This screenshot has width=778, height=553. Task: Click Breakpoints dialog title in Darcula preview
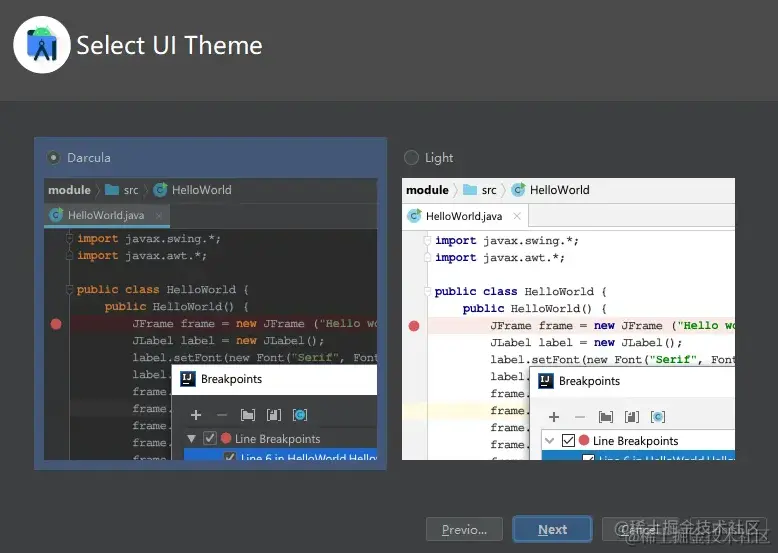[231, 379]
